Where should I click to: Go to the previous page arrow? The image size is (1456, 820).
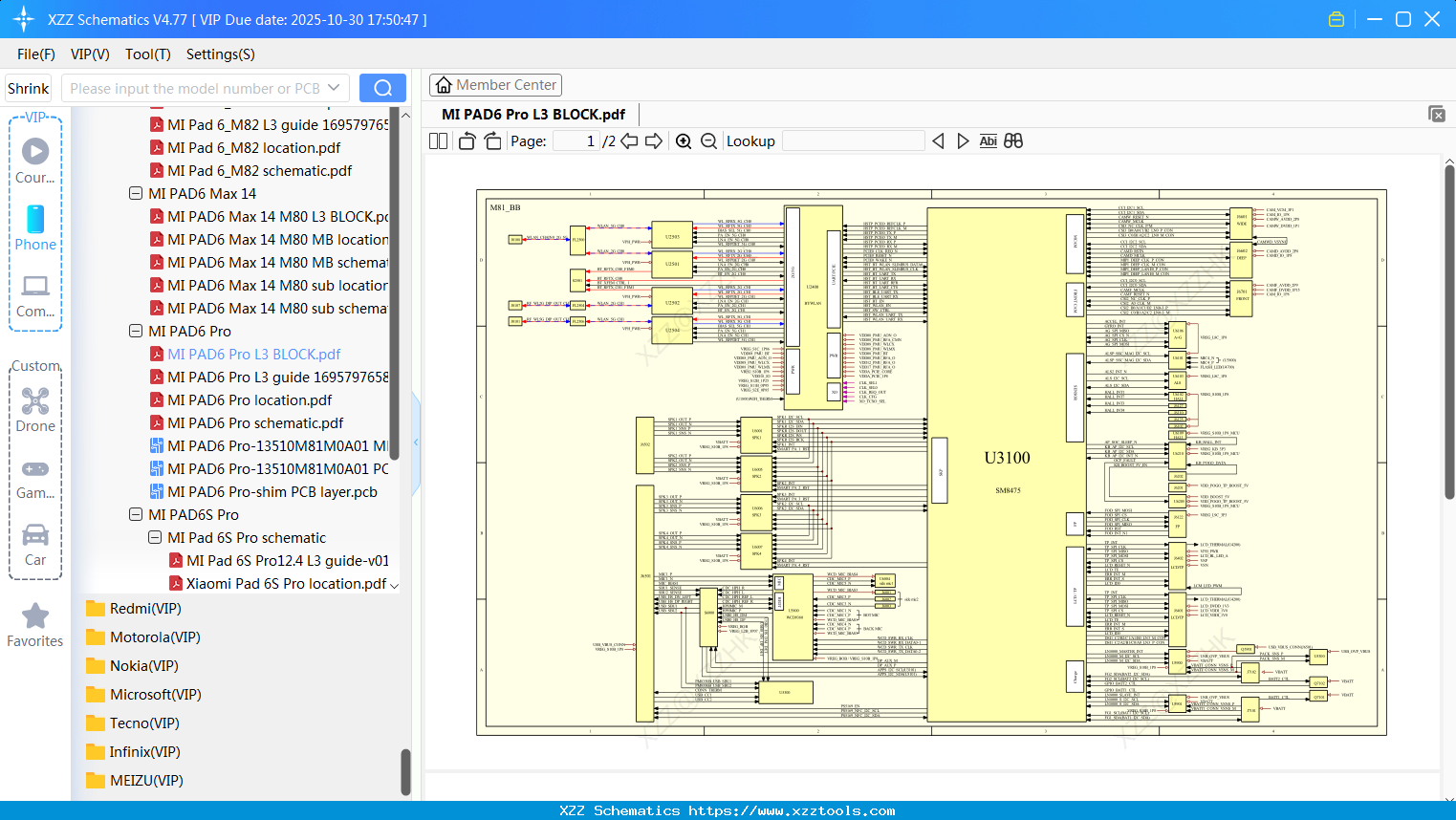[x=629, y=141]
